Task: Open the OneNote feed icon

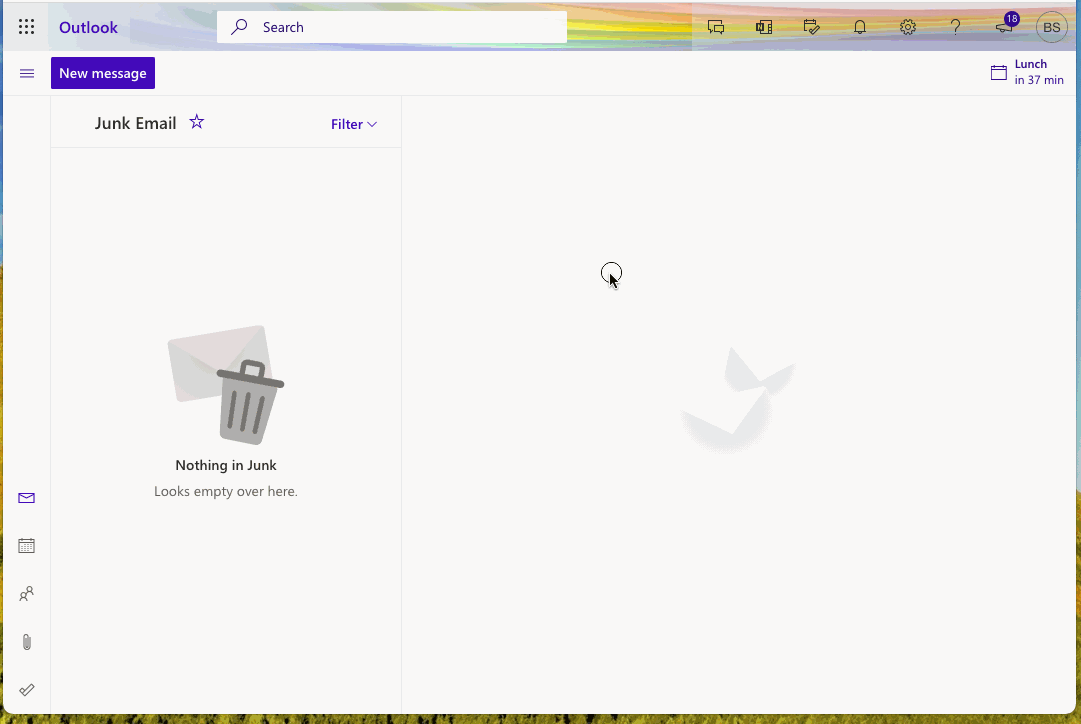Action: coord(764,27)
